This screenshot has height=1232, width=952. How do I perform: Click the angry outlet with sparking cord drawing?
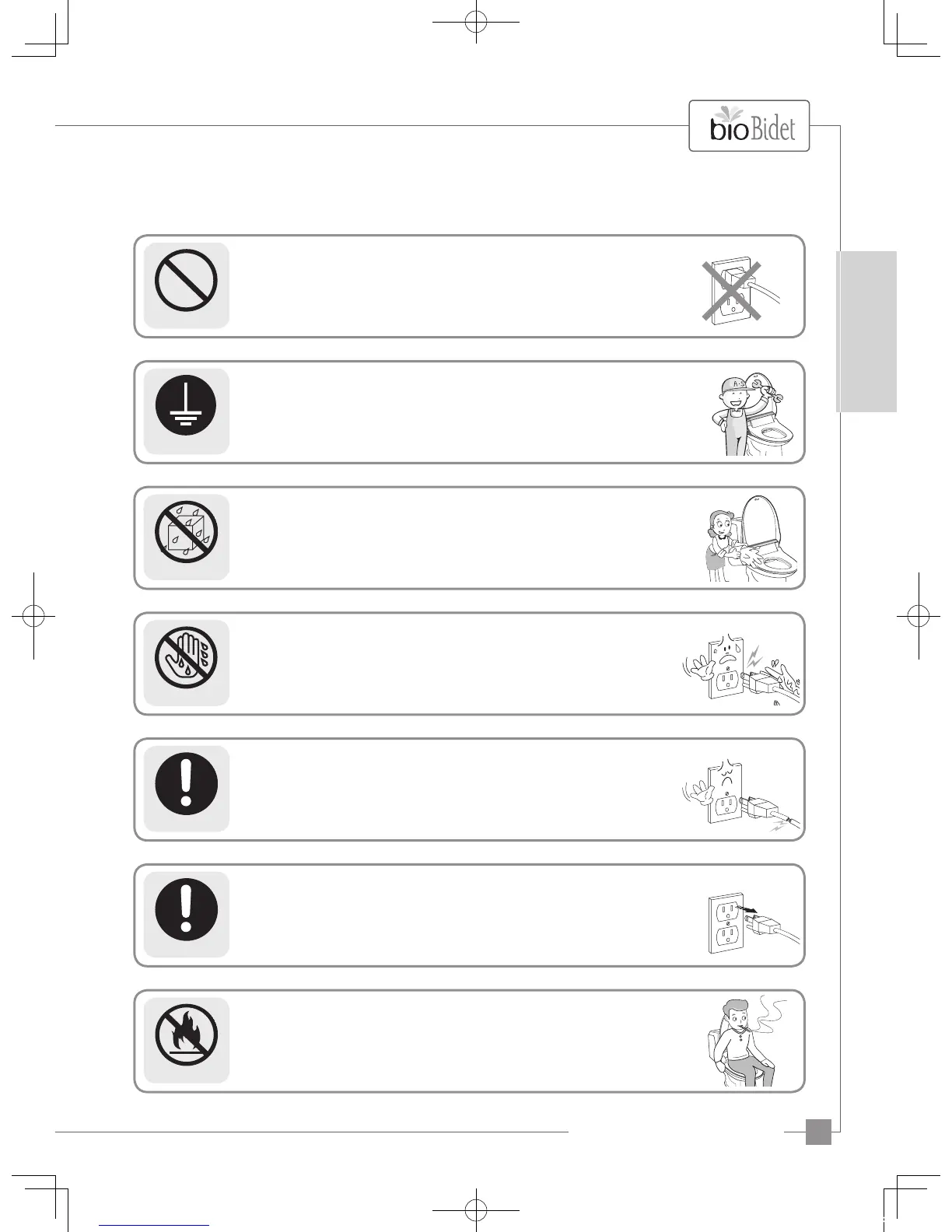tap(739, 796)
